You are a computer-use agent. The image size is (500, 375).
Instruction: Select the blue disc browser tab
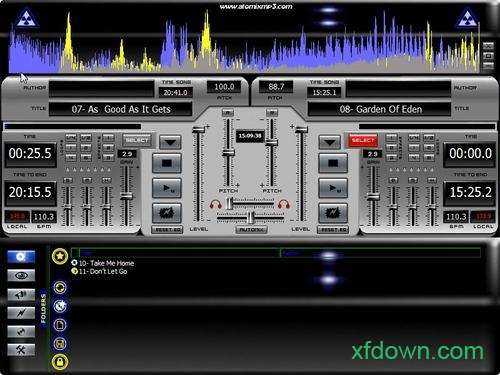tap(21, 257)
